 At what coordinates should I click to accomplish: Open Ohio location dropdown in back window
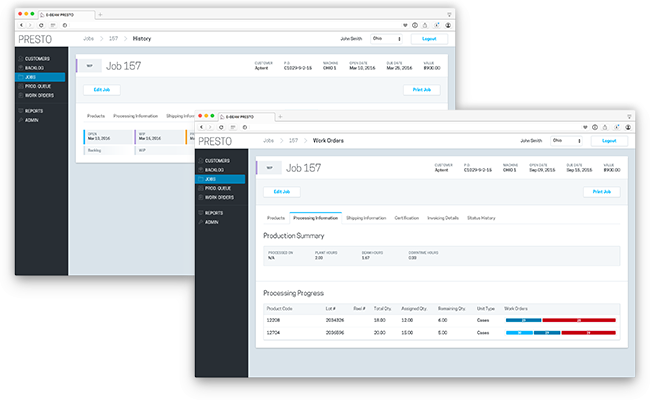click(x=386, y=39)
